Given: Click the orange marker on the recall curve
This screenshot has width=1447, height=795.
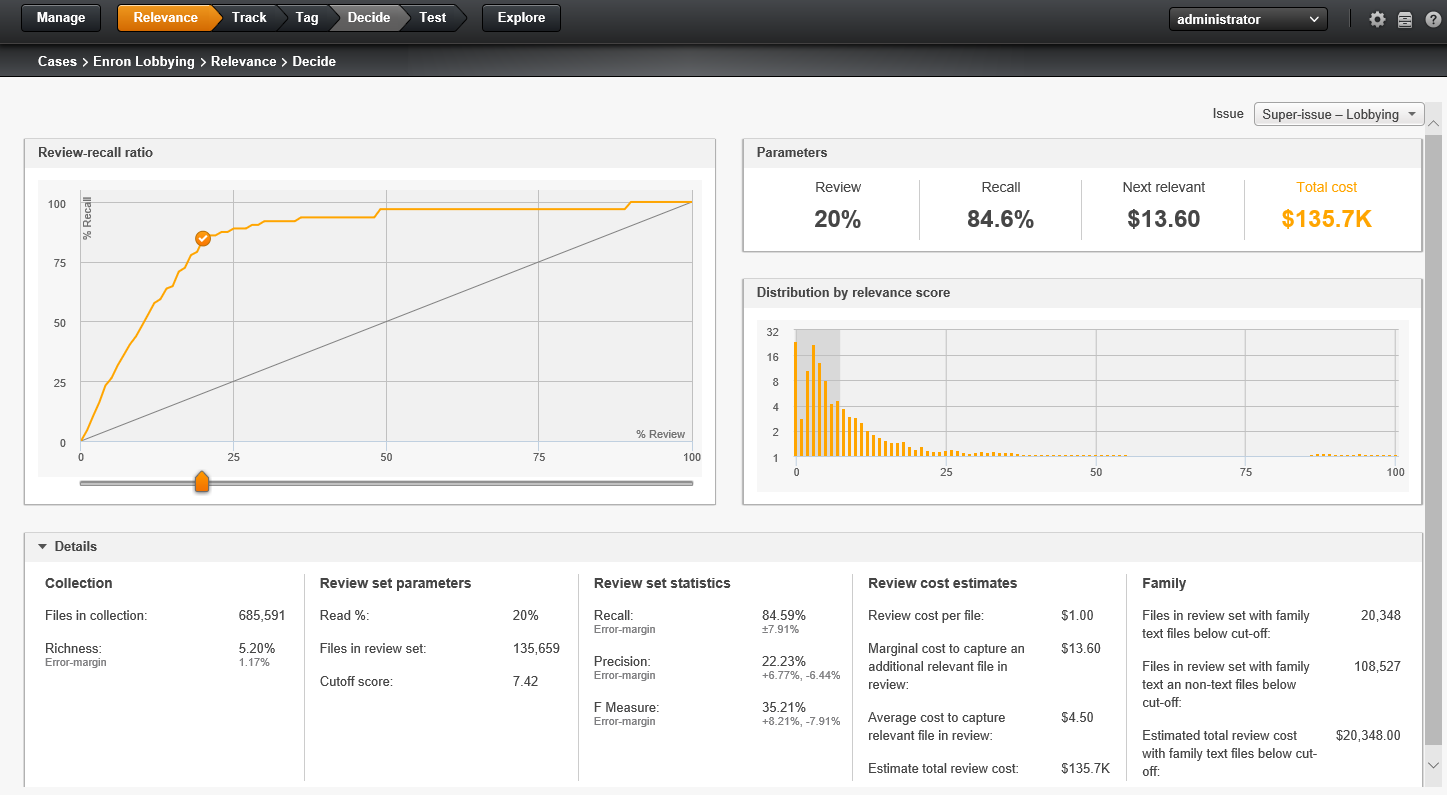Looking at the screenshot, I should pyautogui.click(x=203, y=239).
